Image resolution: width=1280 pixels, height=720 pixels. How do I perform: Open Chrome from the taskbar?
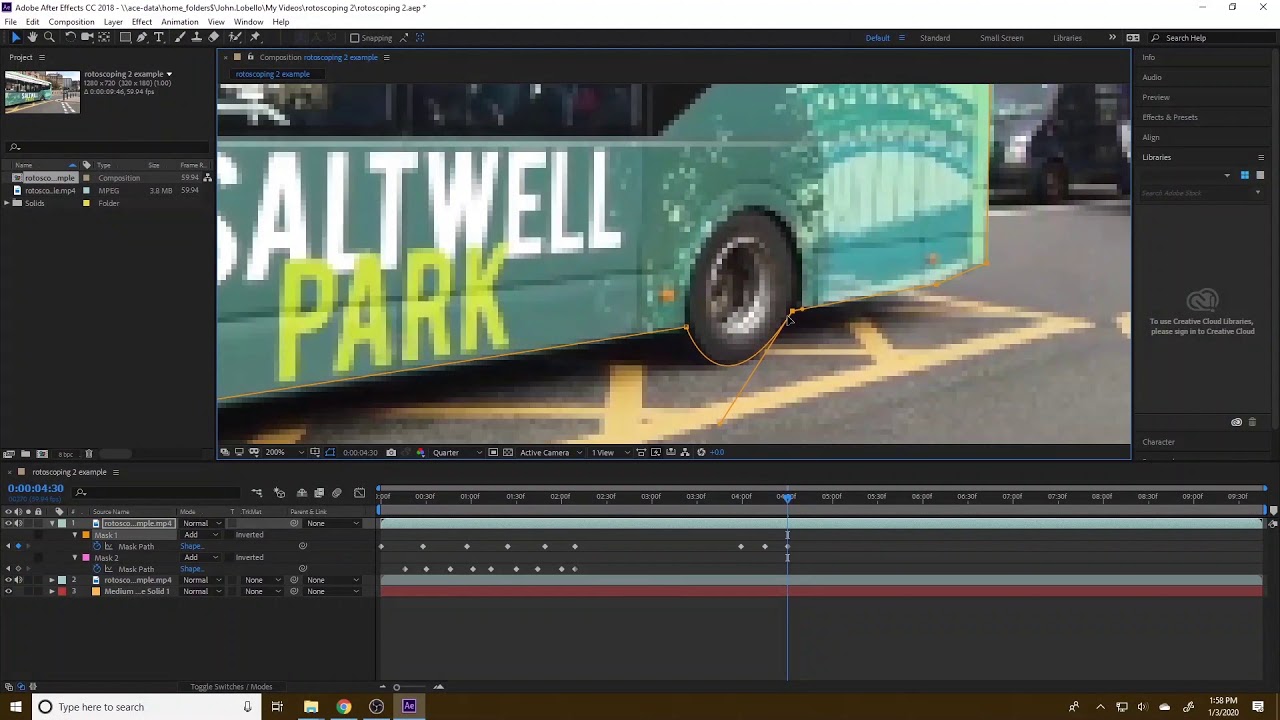(343, 707)
